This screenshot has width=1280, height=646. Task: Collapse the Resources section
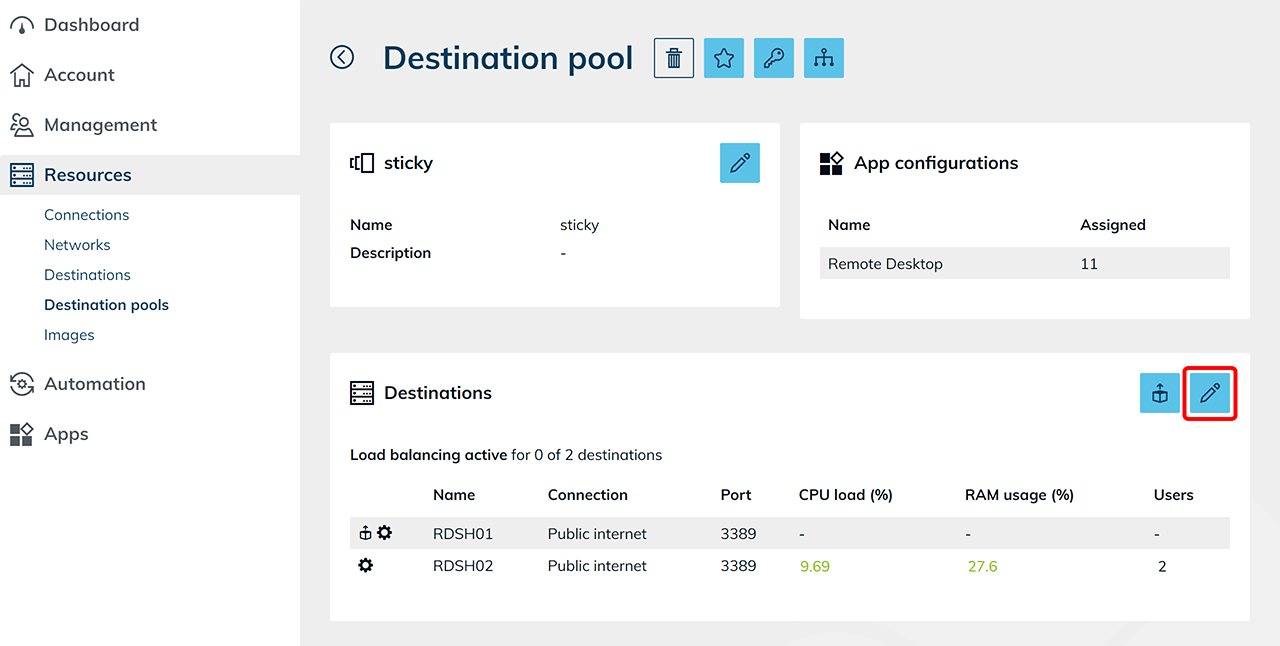[x=87, y=175]
